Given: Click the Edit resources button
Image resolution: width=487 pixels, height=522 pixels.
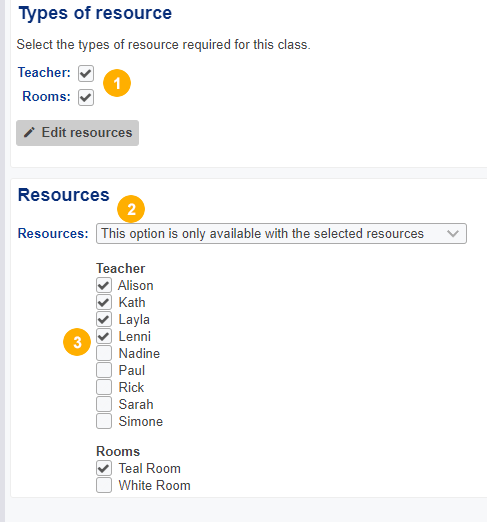Looking at the screenshot, I should tap(77, 133).
